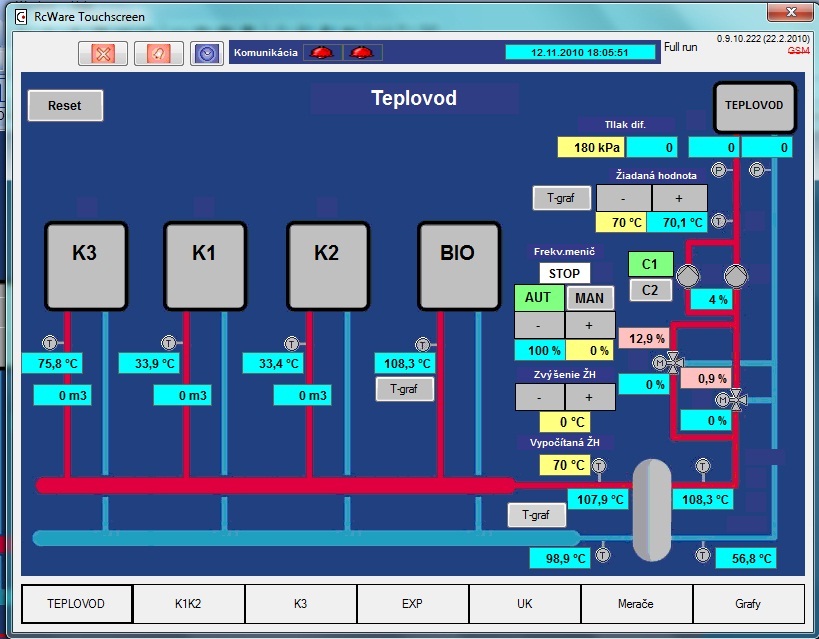Viewport: 819px width, 639px height.
Task: Open T-graf under BIO temperature
Action: pos(405,389)
